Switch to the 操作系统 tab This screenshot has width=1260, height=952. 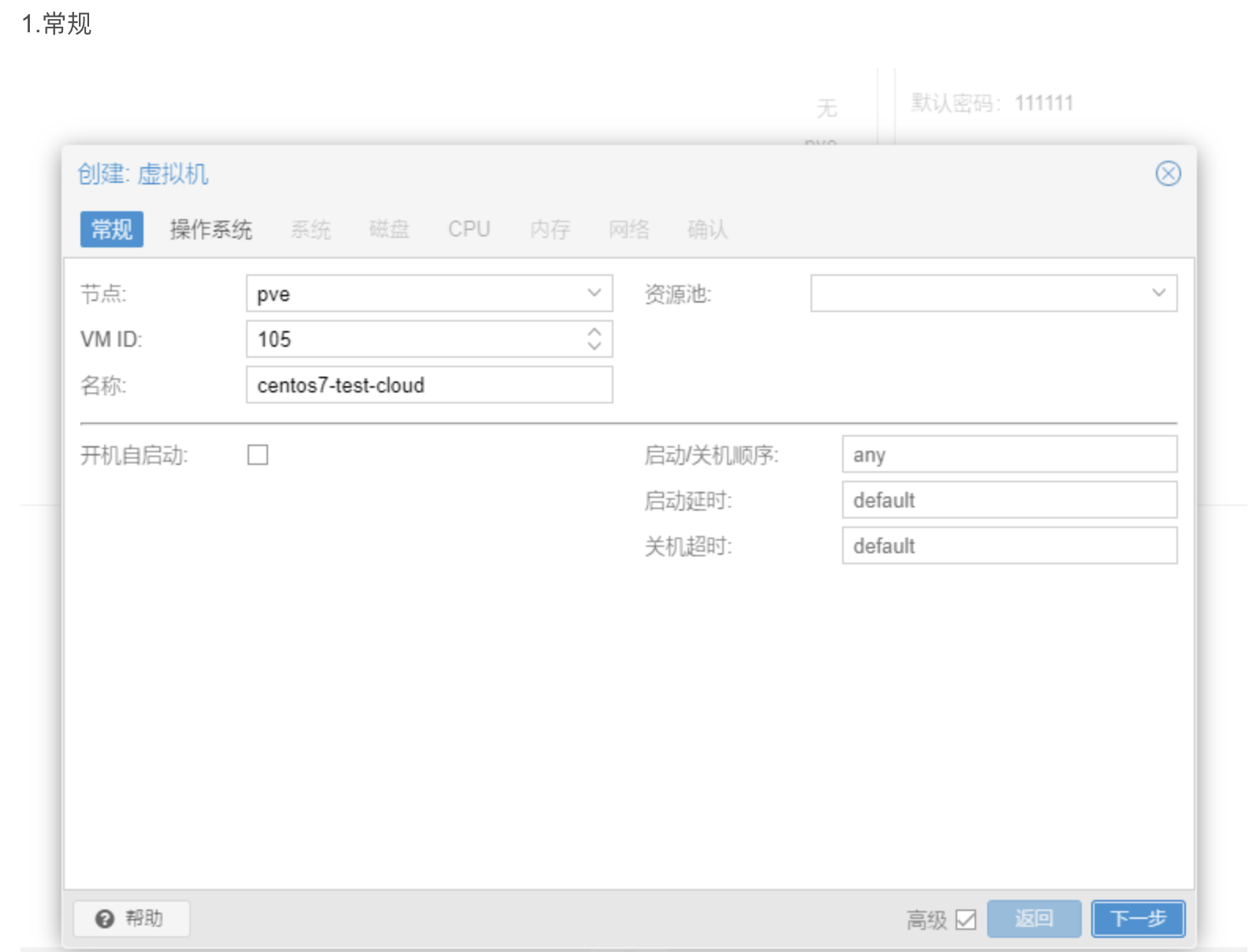pyautogui.click(x=211, y=229)
